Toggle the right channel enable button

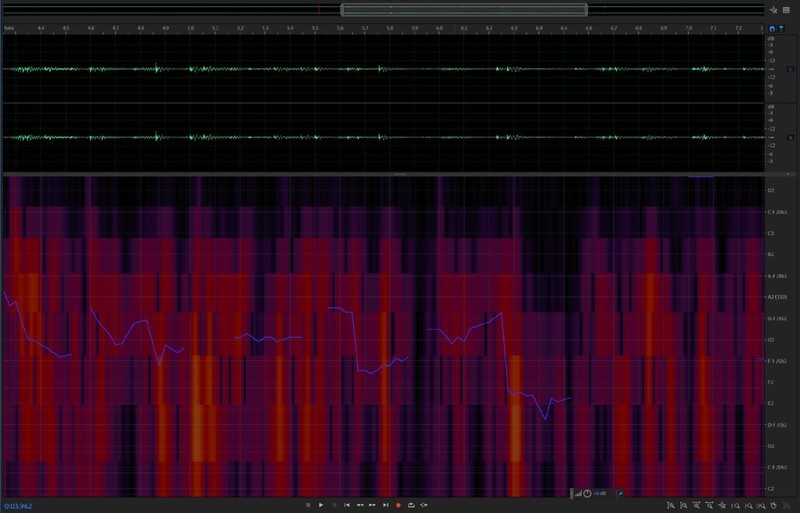point(790,137)
